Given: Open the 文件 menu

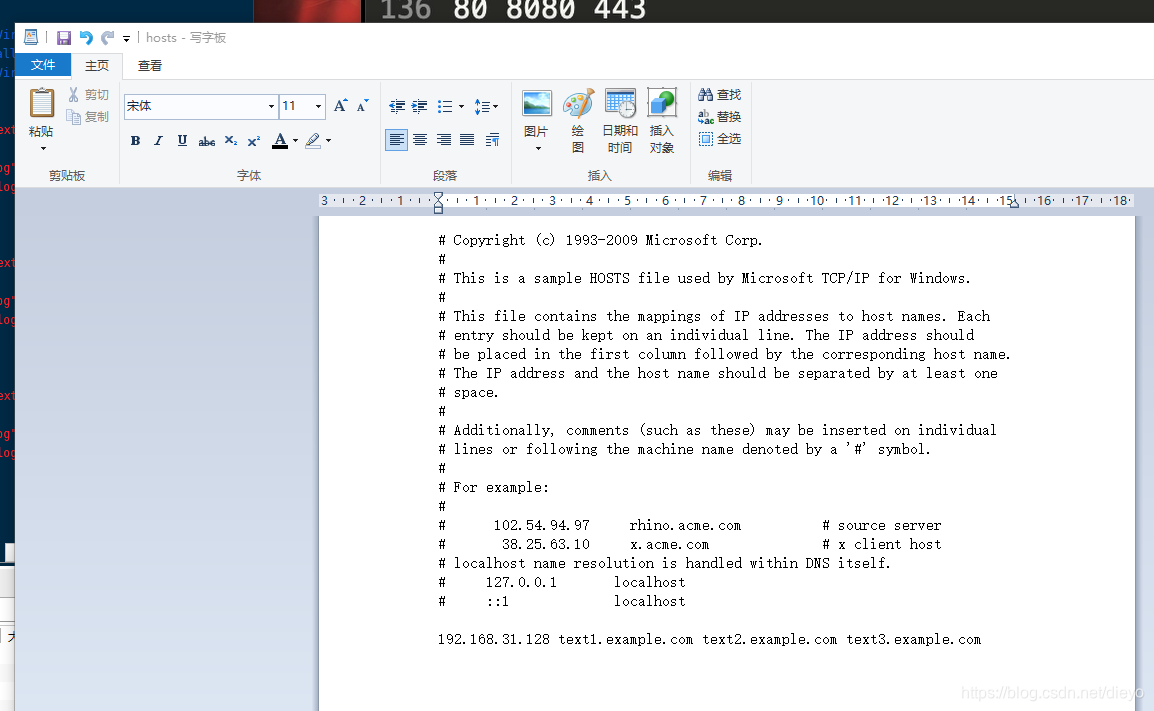Looking at the screenshot, I should pyautogui.click(x=43, y=65).
